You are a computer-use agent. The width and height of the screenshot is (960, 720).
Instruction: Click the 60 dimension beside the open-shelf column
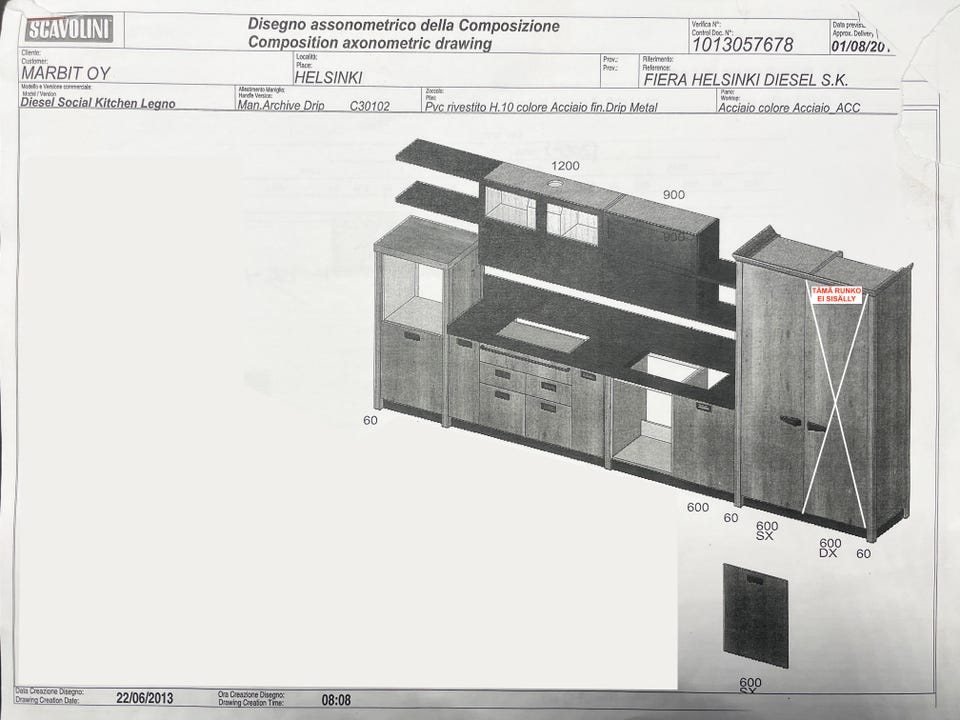click(370, 420)
